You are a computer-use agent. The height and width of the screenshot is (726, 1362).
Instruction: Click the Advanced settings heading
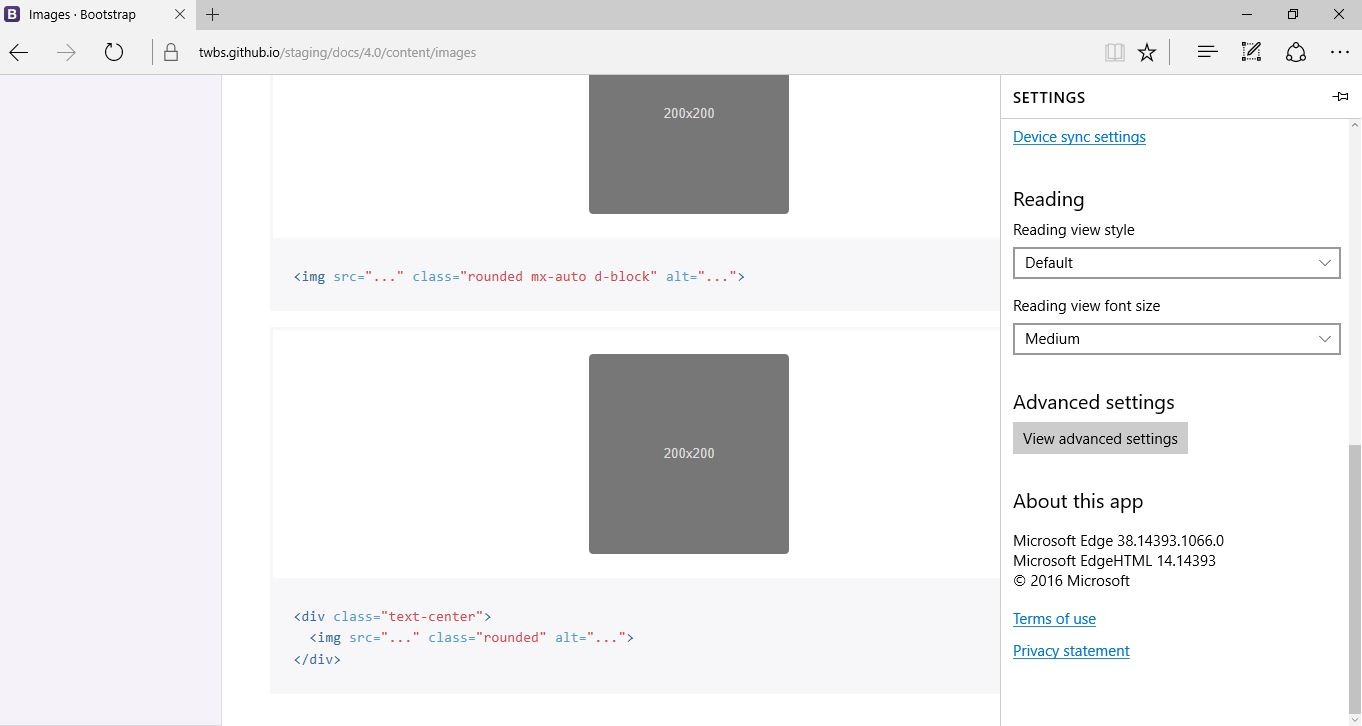pyautogui.click(x=1094, y=402)
